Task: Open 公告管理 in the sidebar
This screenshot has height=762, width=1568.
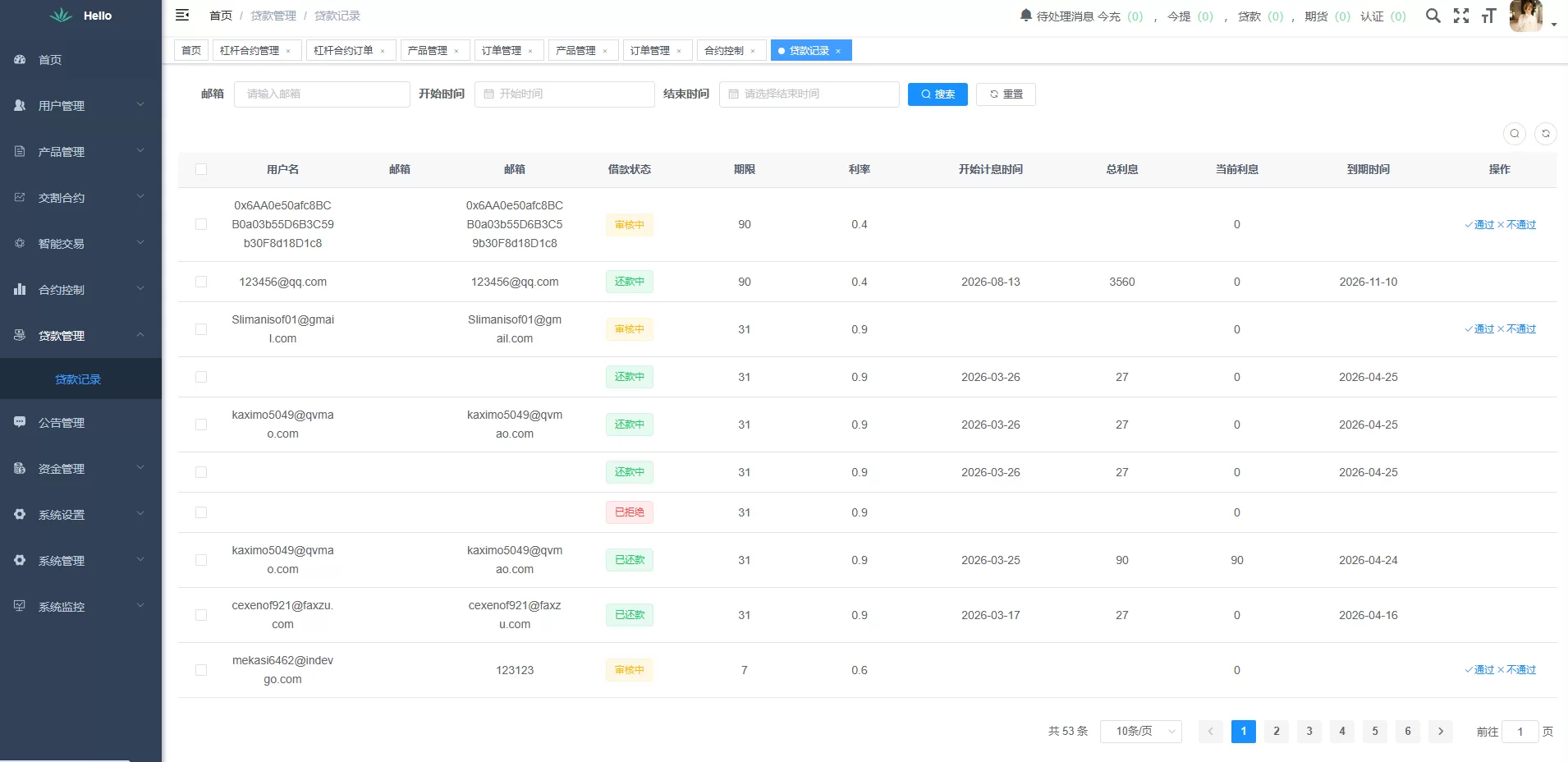Action: point(80,423)
